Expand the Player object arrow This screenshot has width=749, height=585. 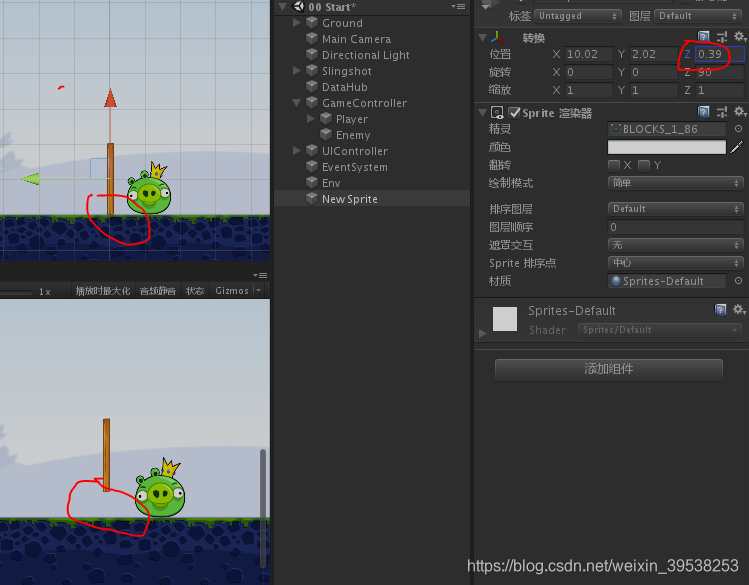[x=310, y=118]
